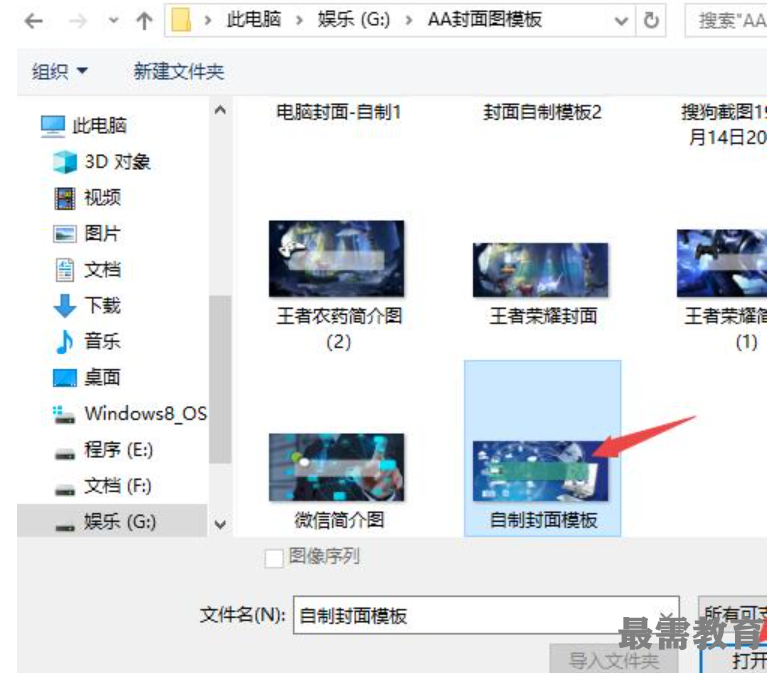Image resolution: width=770 pixels, height=673 pixels.
Task: Focus the search box
Action: click(727, 21)
